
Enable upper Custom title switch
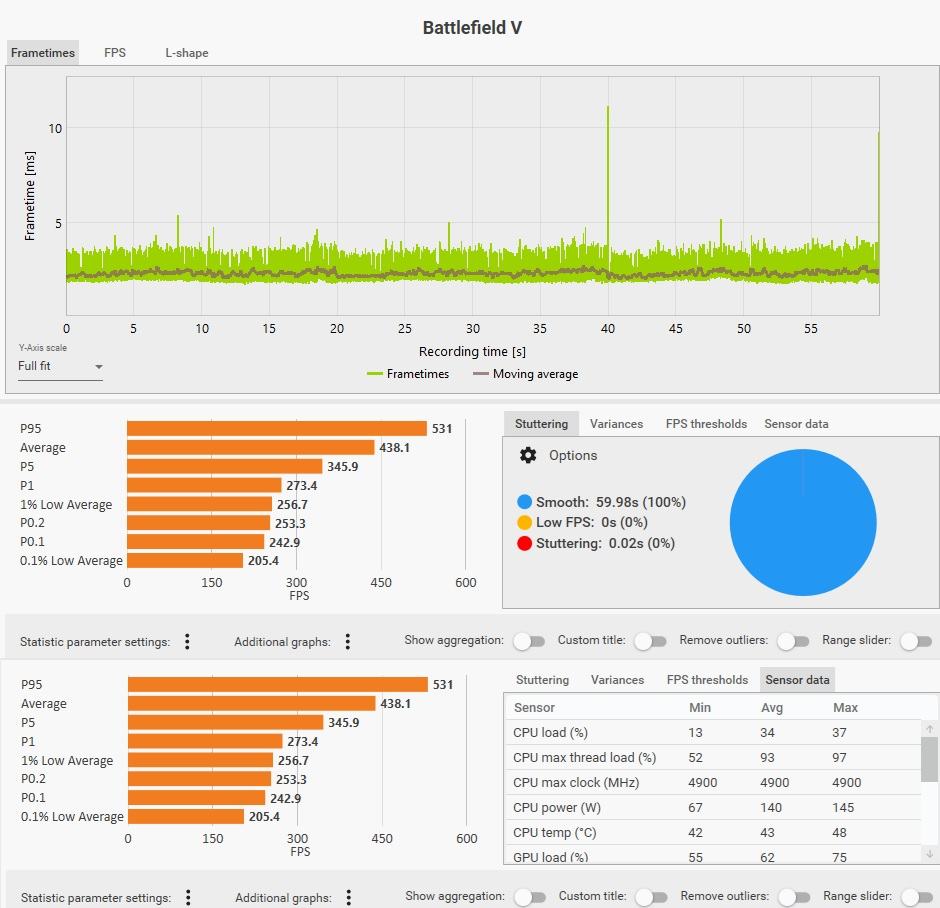pos(650,641)
